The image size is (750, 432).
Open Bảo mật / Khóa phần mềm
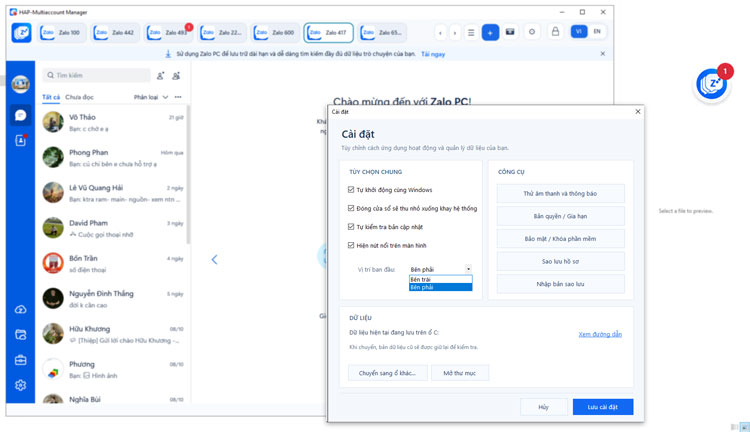click(x=560, y=239)
